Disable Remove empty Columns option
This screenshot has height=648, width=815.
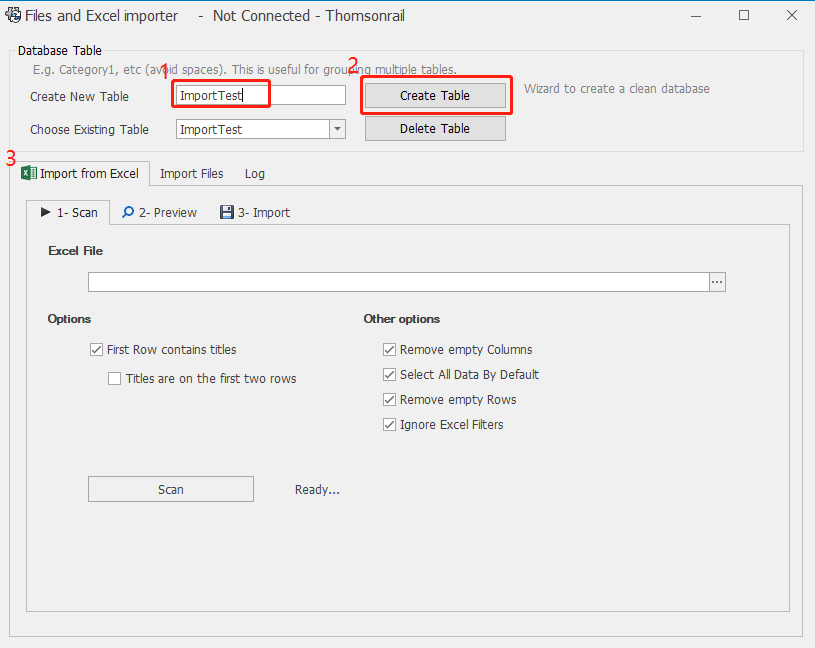coord(390,350)
